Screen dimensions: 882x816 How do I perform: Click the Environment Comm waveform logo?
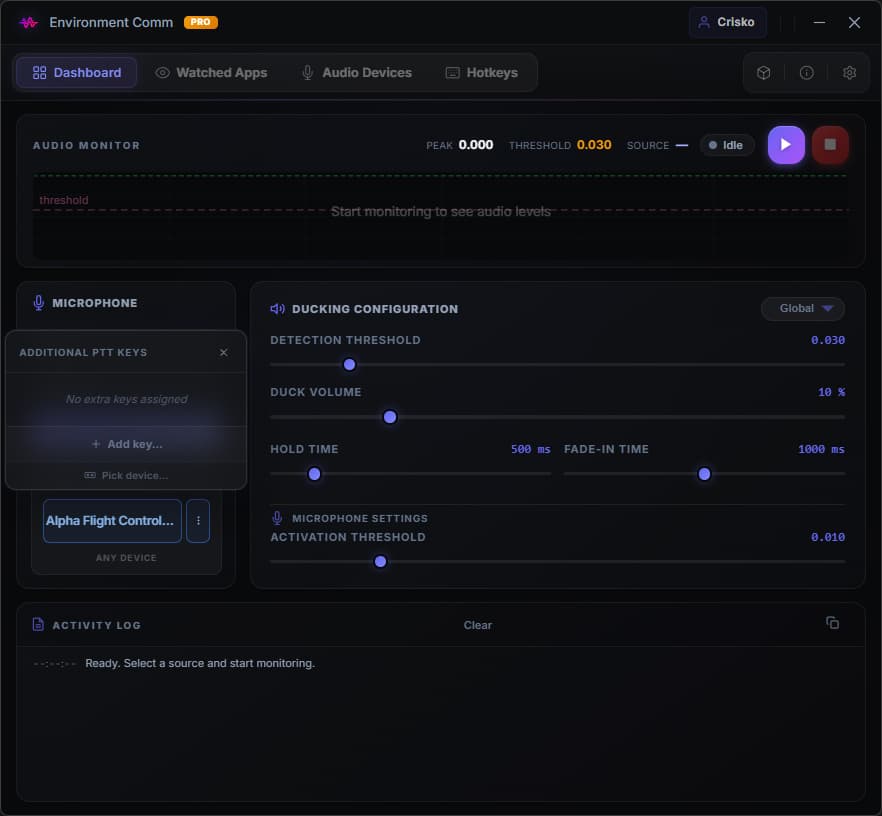[x=29, y=22]
